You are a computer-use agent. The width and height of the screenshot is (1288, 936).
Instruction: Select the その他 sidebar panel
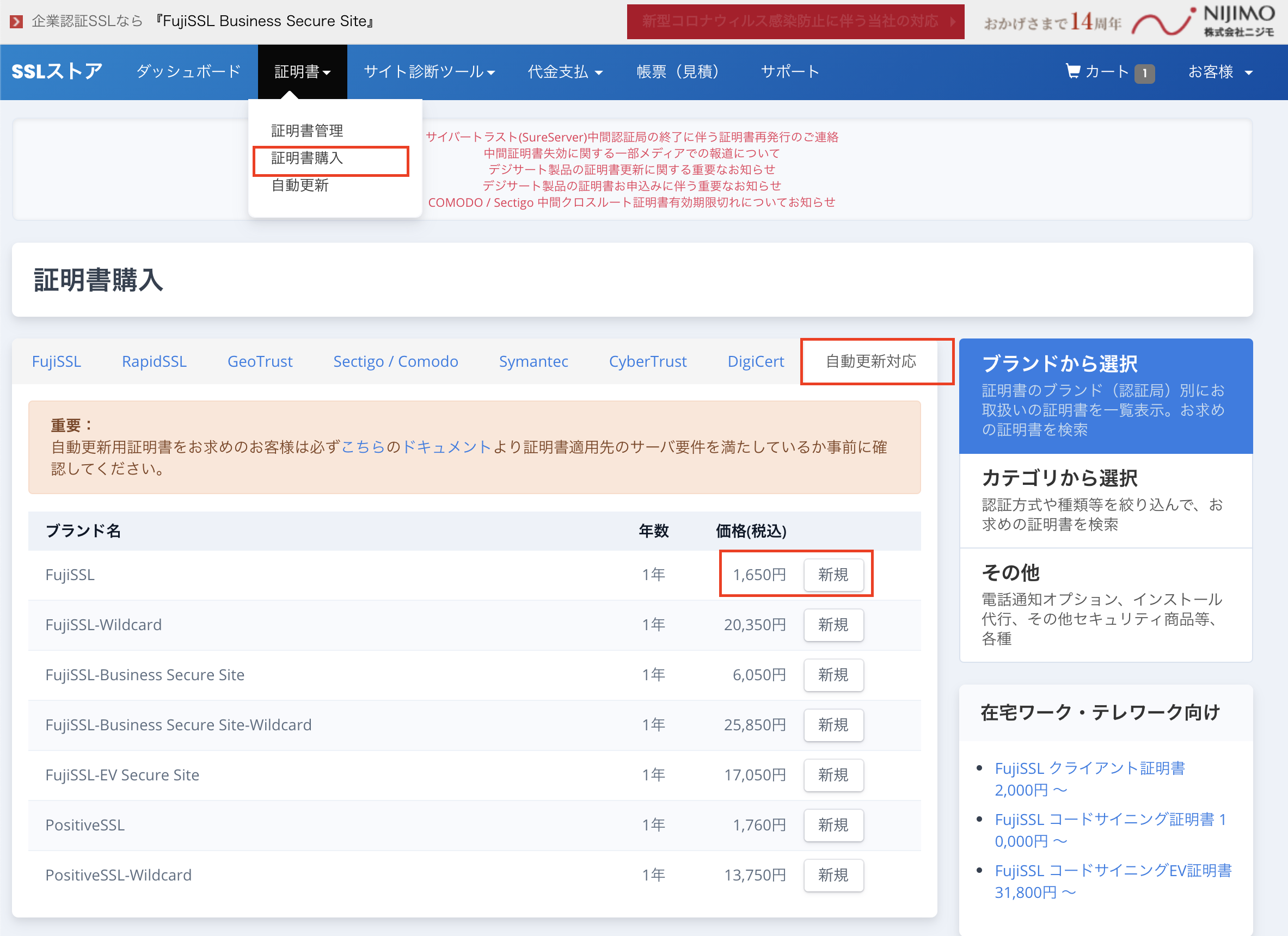pyautogui.click(x=1106, y=605)
